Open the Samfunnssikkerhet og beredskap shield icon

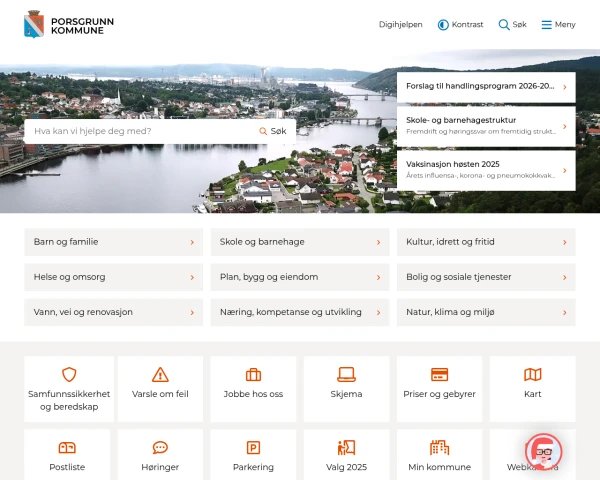click(69, 375)
